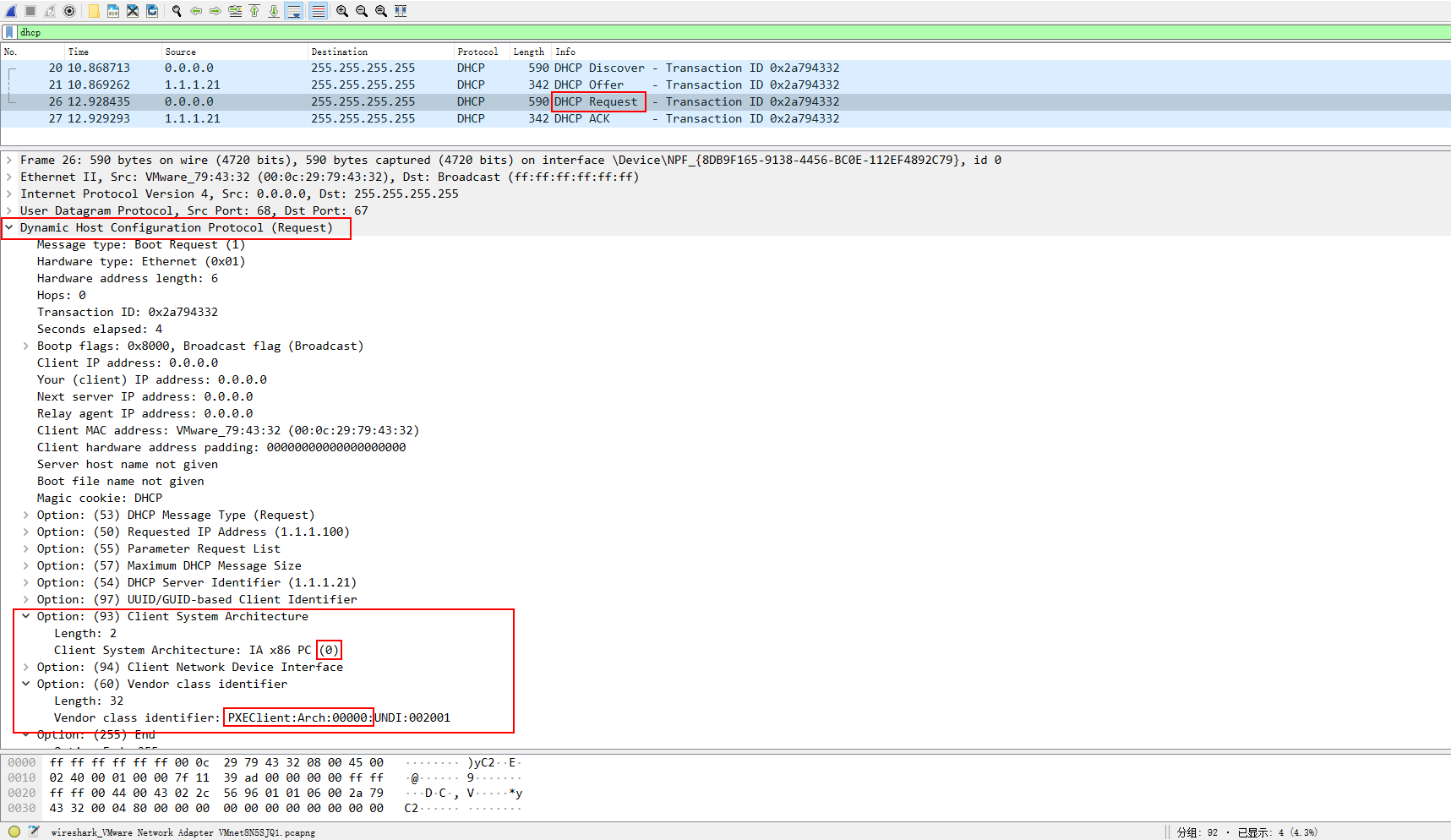
Task: Click the Destination column header
Action: (339, 52)
